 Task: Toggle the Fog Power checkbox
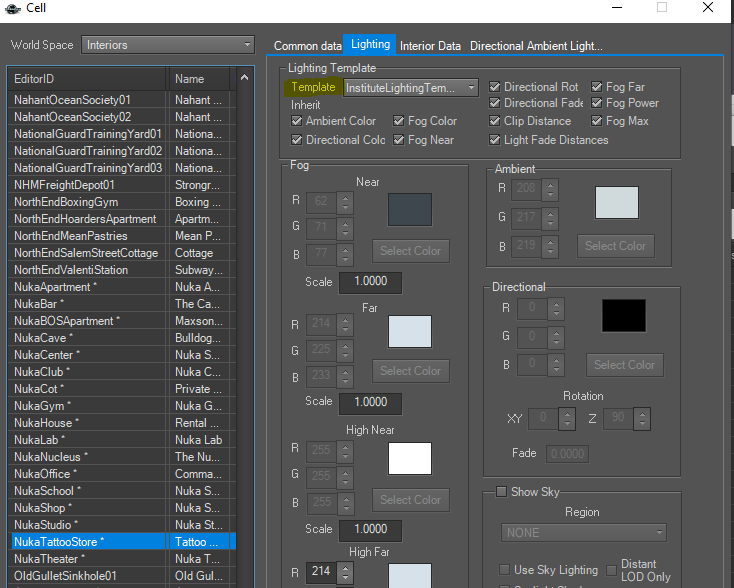coord(596,103)
